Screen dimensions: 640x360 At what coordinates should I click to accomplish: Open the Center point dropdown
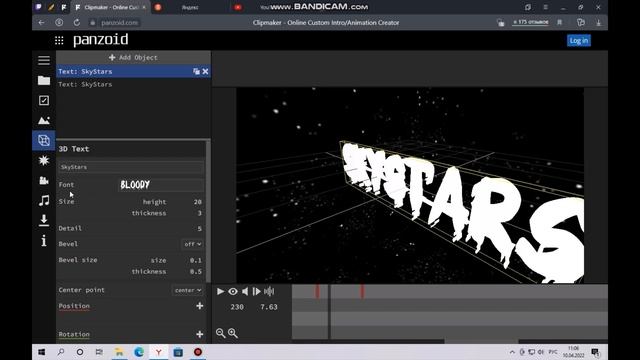pos(188,290)
